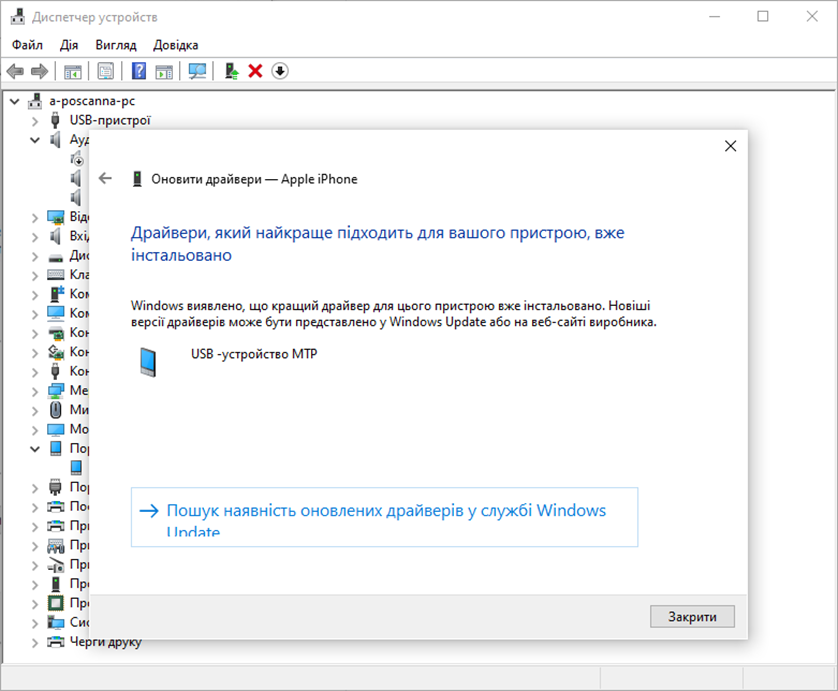
Task: Expand the Дис disk drives category
Action: (x=35, y=257)
